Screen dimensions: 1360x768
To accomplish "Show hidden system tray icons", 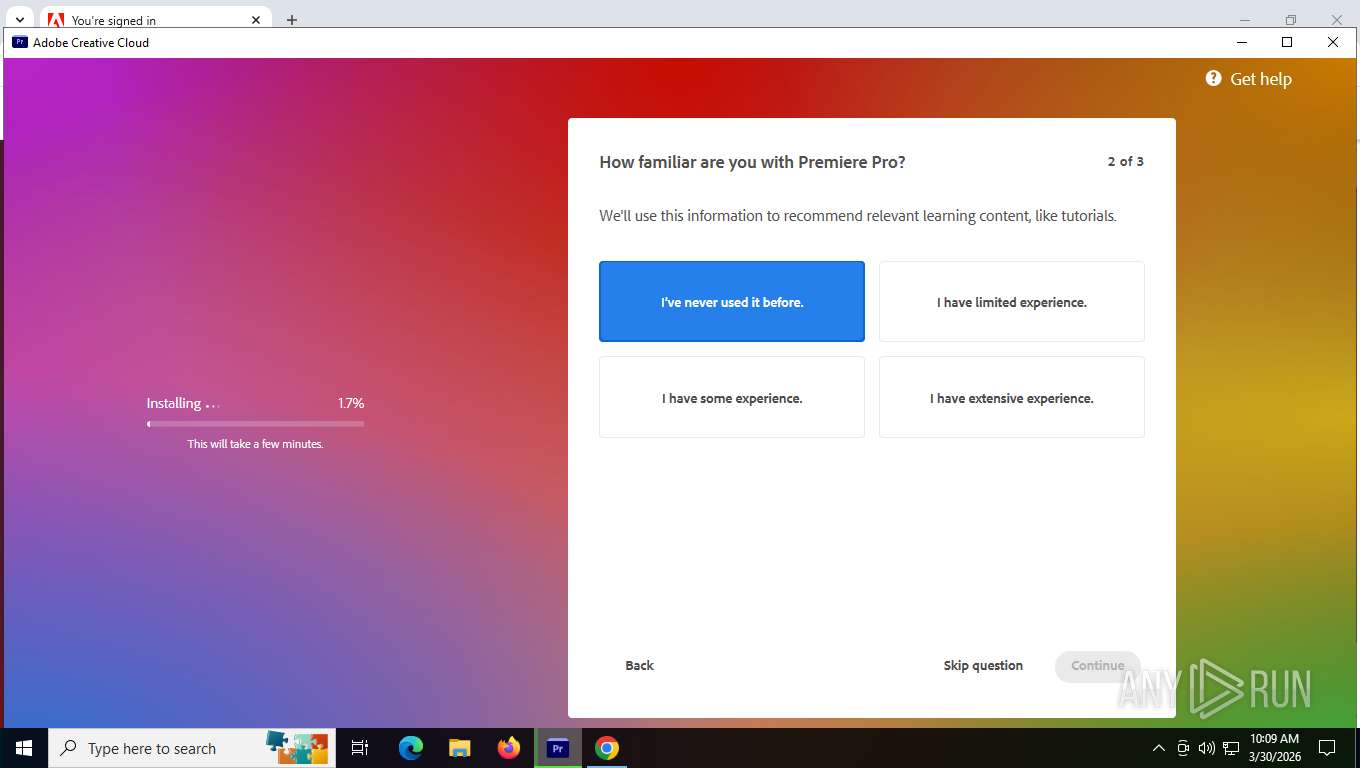I will click(x=1159, y=748).
